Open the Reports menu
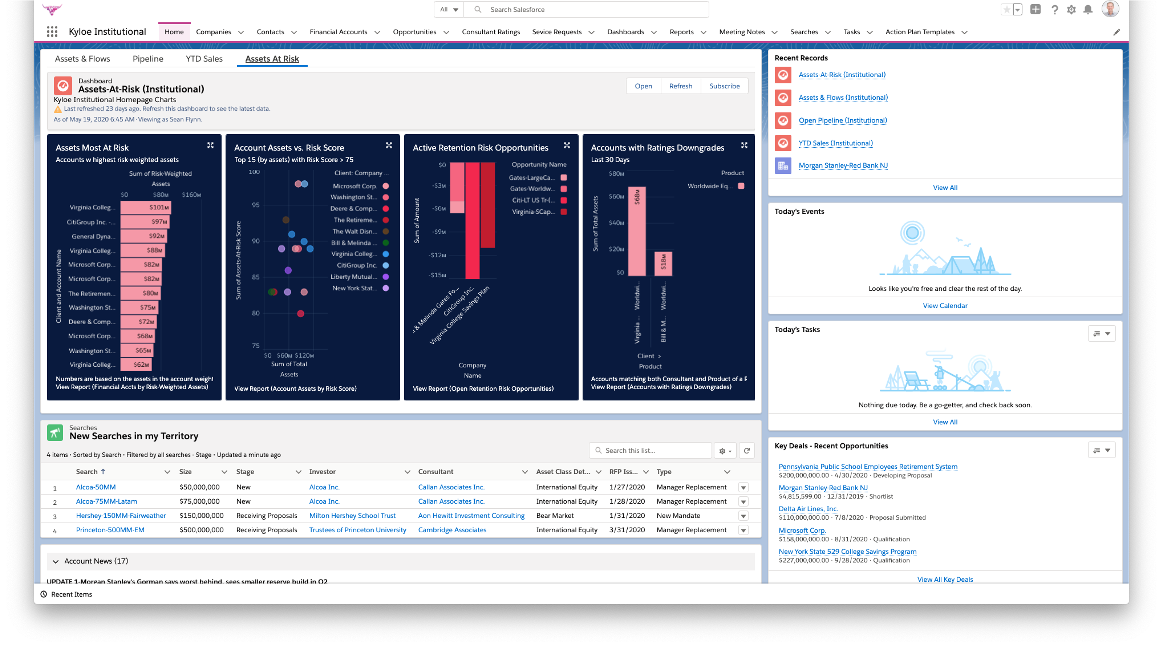The height and width of the screenshot is (647, 1162). coord(681,31)
